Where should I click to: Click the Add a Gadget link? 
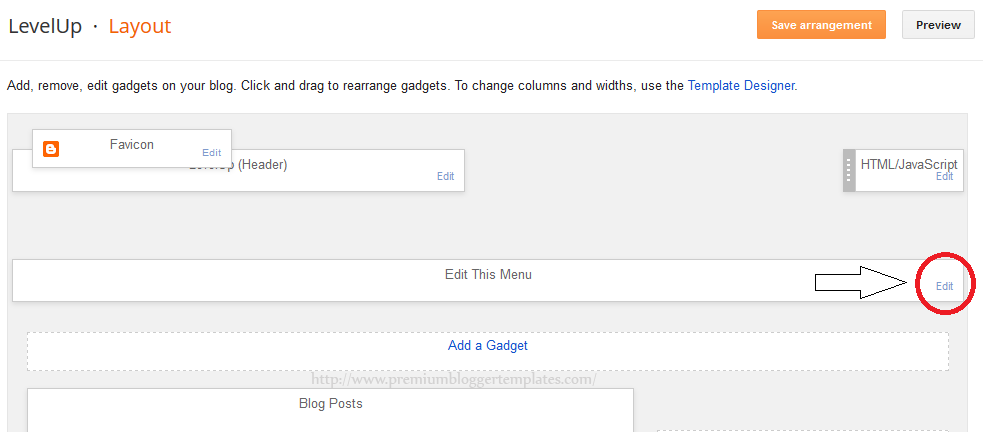click(488, 345)
